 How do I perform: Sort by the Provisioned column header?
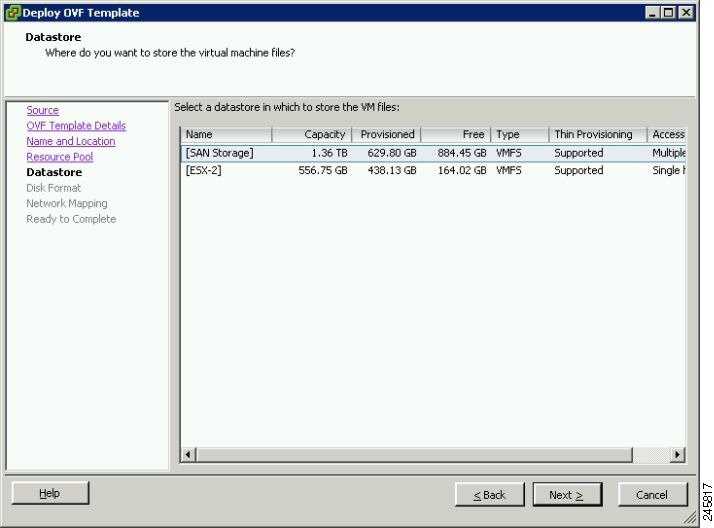pos(387,134)
